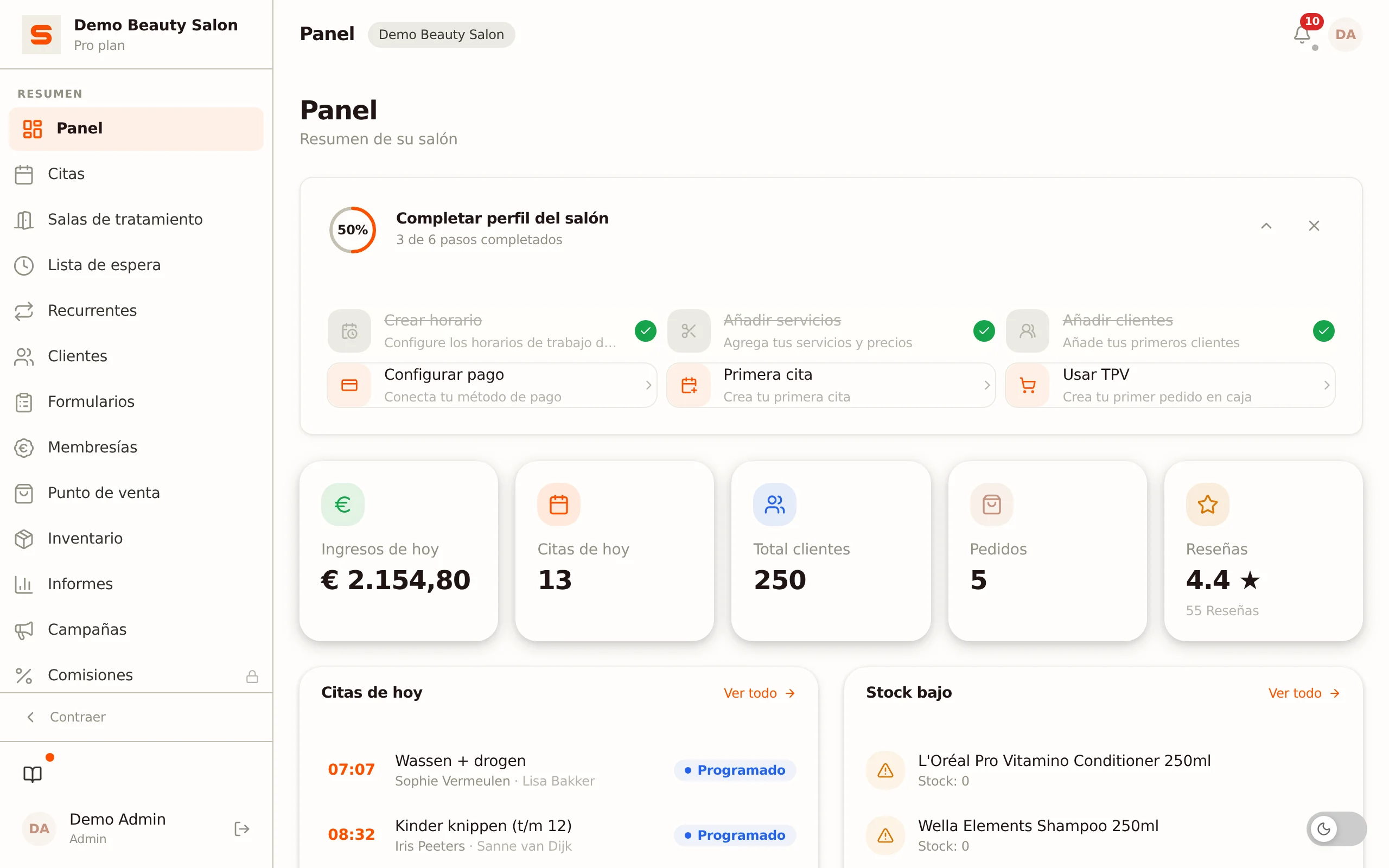Click the 50% profile progress ring
Image resolution: width=1389 pixels, height=868 pixels.
click(x=353, y=229)
